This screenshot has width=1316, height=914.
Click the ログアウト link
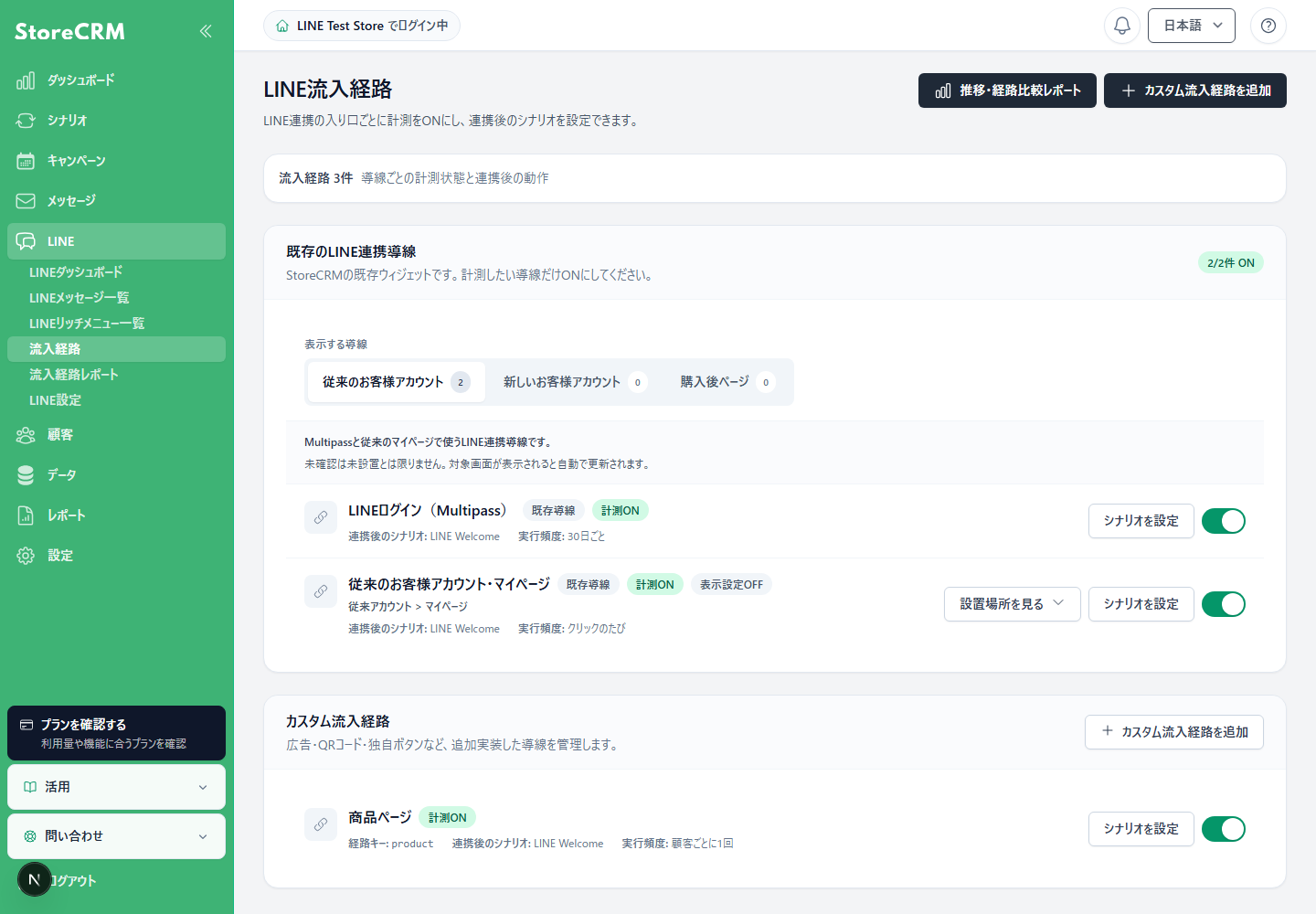pos(74,881)
